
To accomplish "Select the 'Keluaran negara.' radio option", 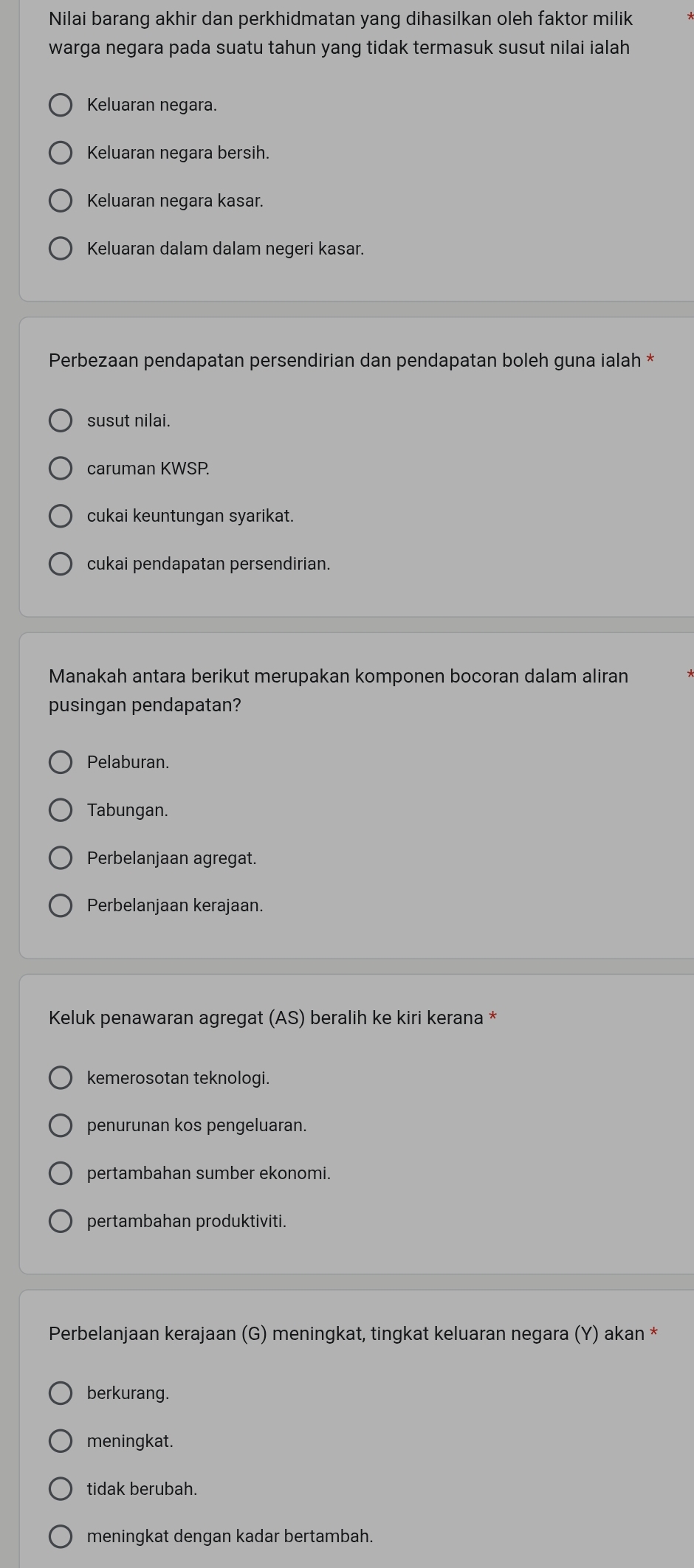I will point(61,106).
